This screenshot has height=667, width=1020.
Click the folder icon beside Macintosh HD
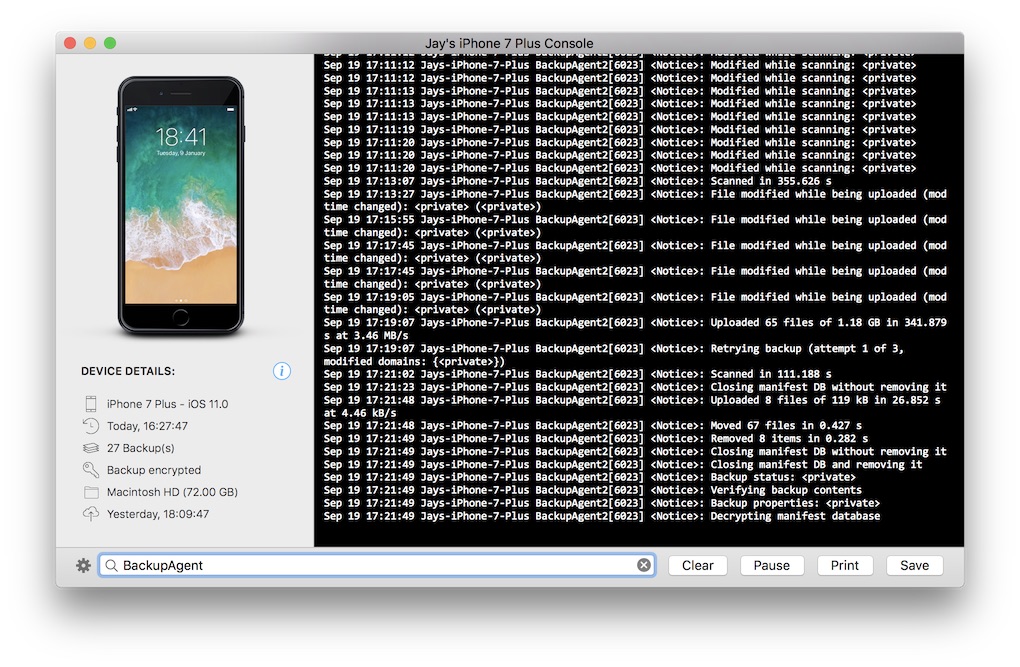(x=91, y=492)
